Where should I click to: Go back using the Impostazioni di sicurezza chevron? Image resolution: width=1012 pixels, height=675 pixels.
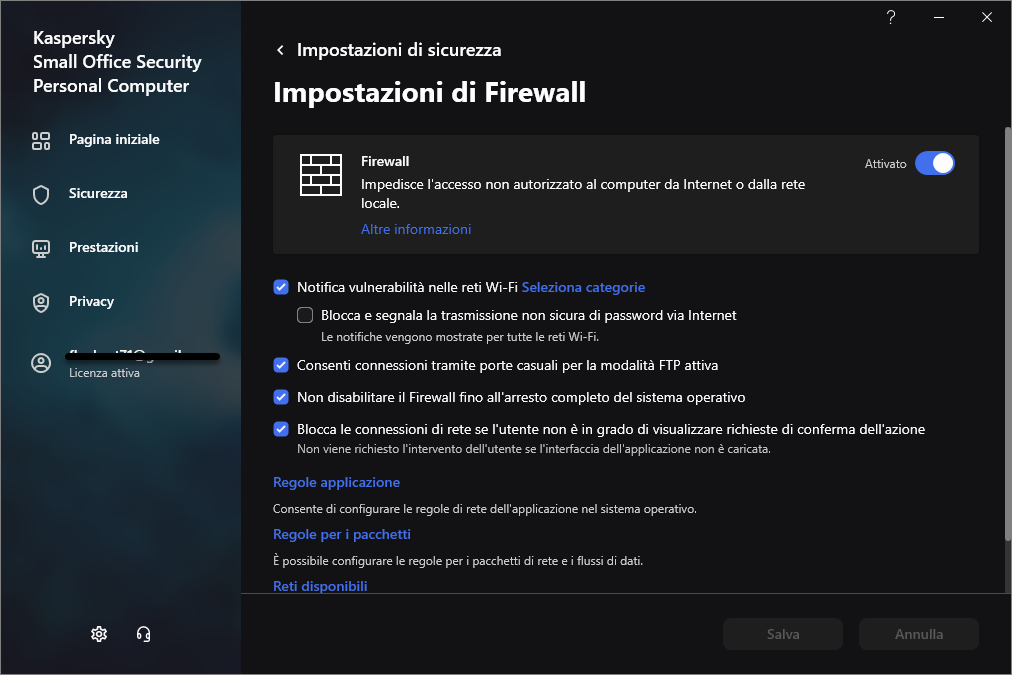[281, 50]
